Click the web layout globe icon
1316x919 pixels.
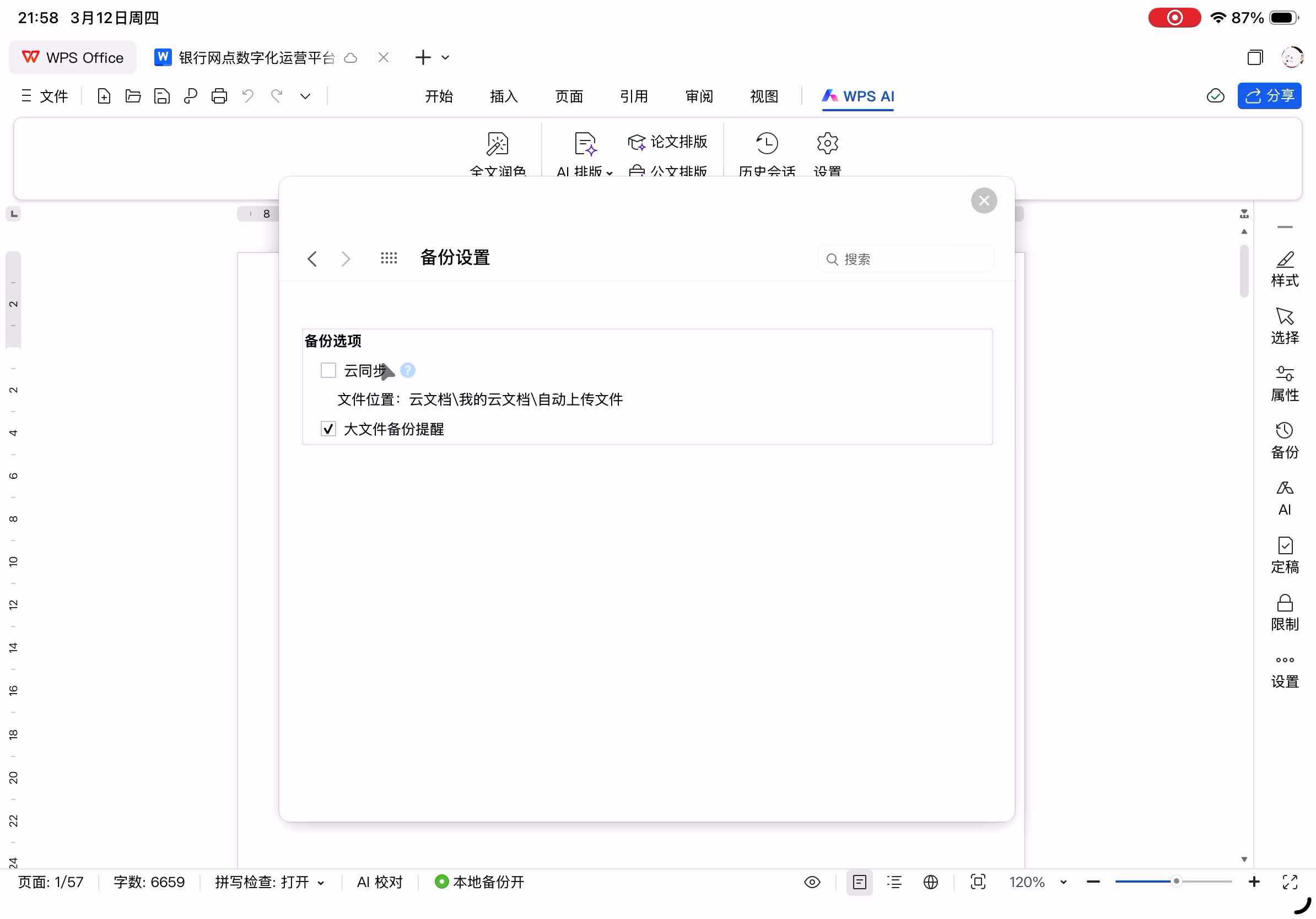click(x=930, y=882)
